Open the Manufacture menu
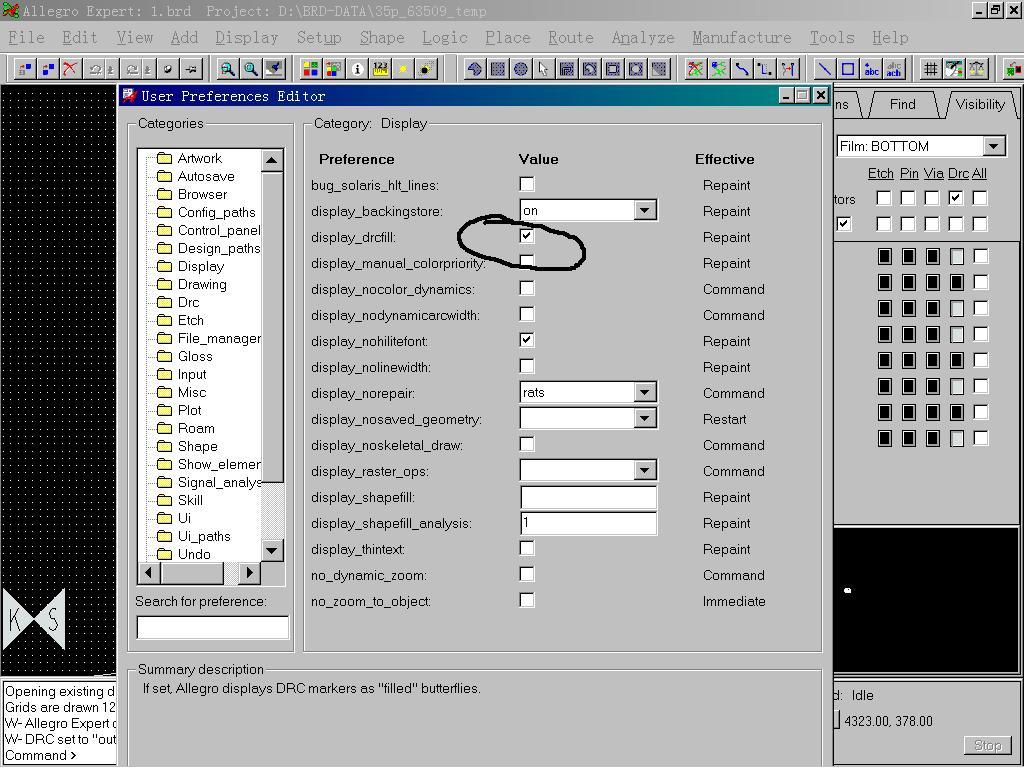 pos(742,38)
